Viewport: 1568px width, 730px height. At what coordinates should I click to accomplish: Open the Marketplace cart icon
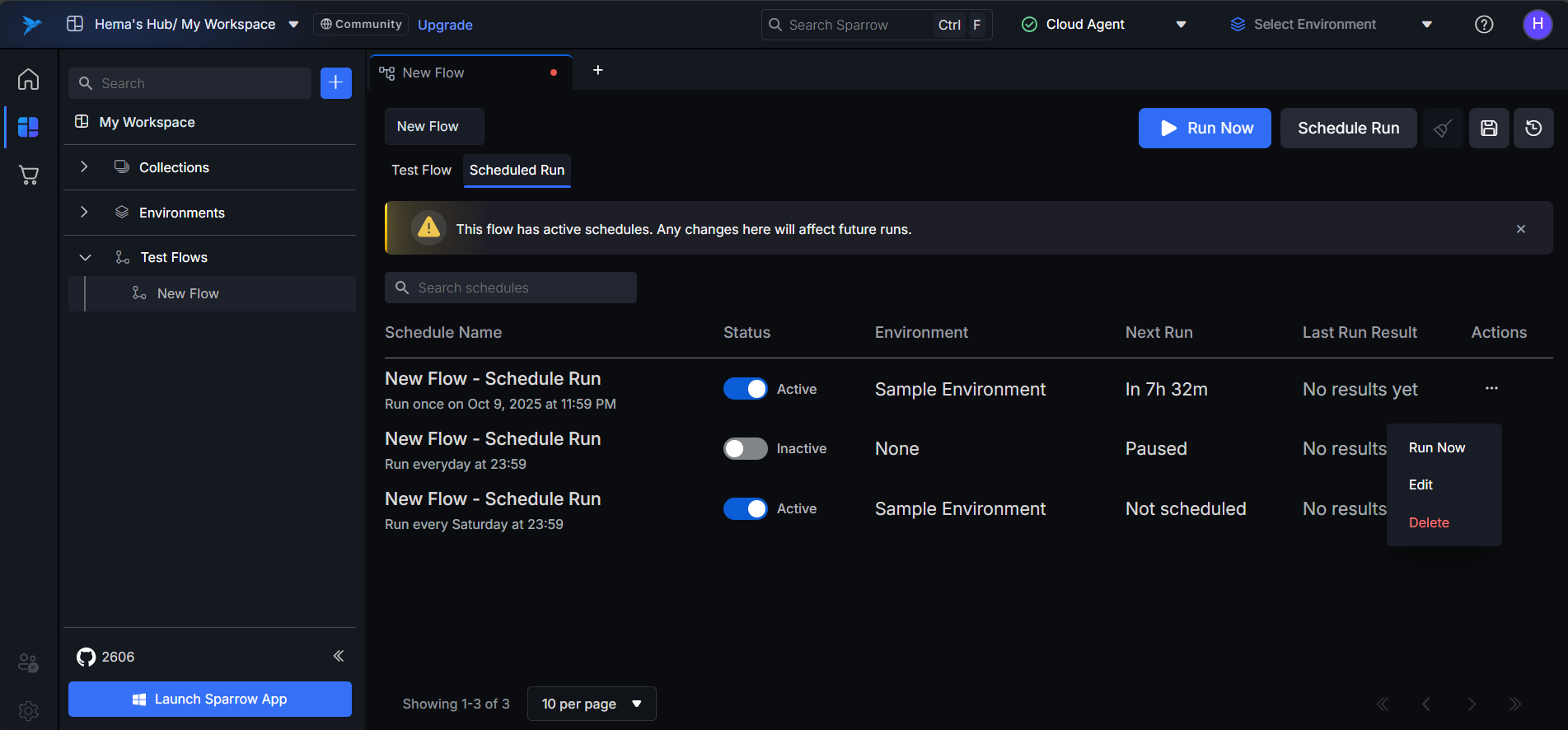pos(29,175)
